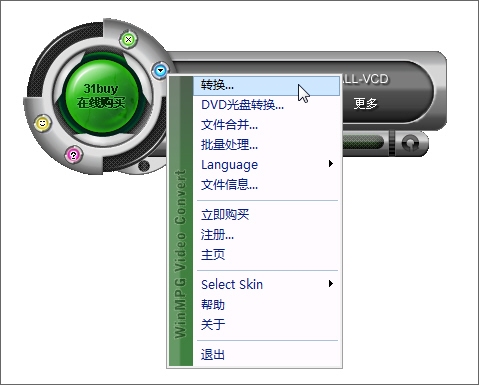This screenshot has width=479, height=385.
Task: Expand the Select Skin submenu
Action: 267,284
